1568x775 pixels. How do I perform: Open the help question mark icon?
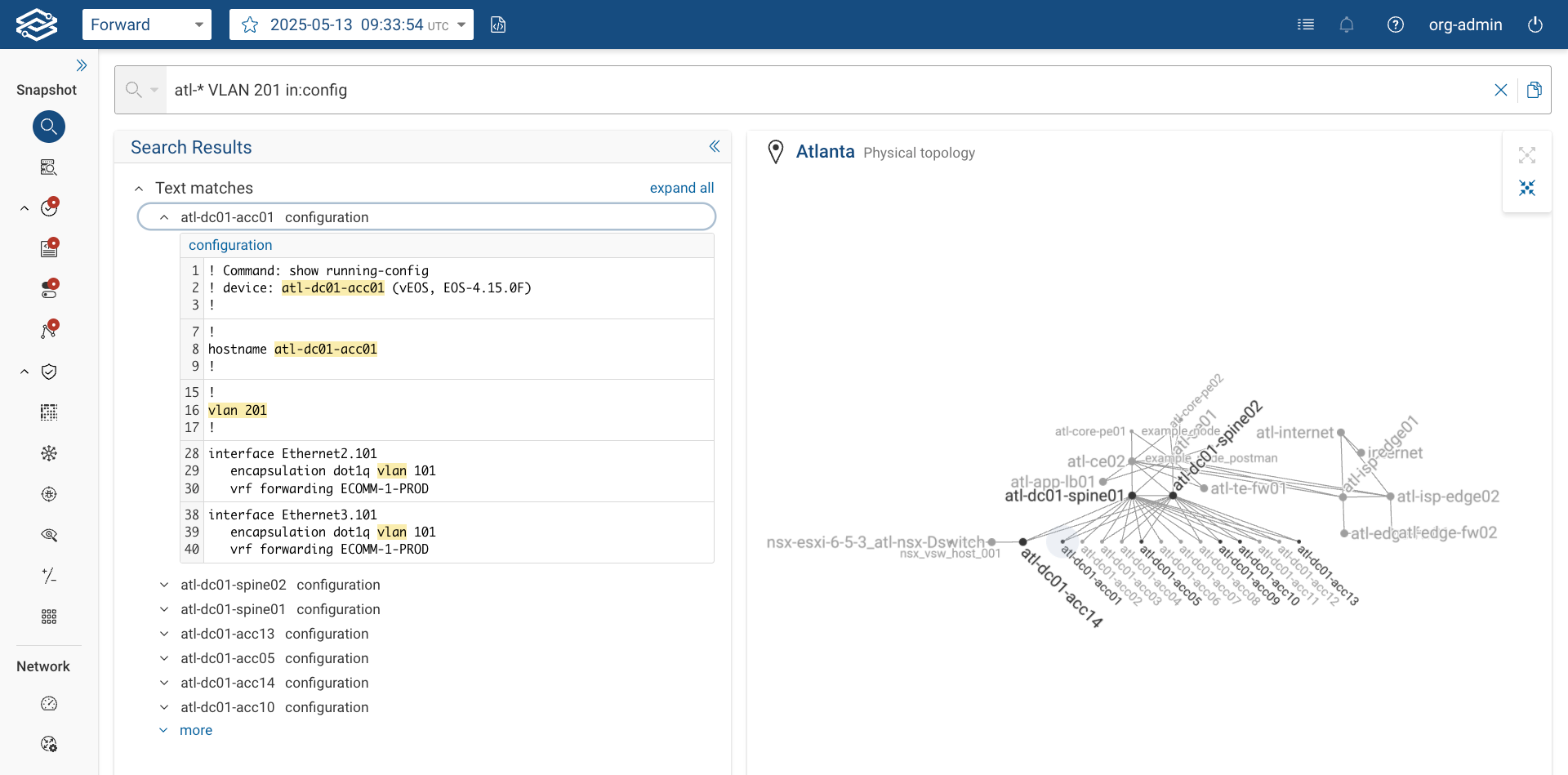[1395, 24]
